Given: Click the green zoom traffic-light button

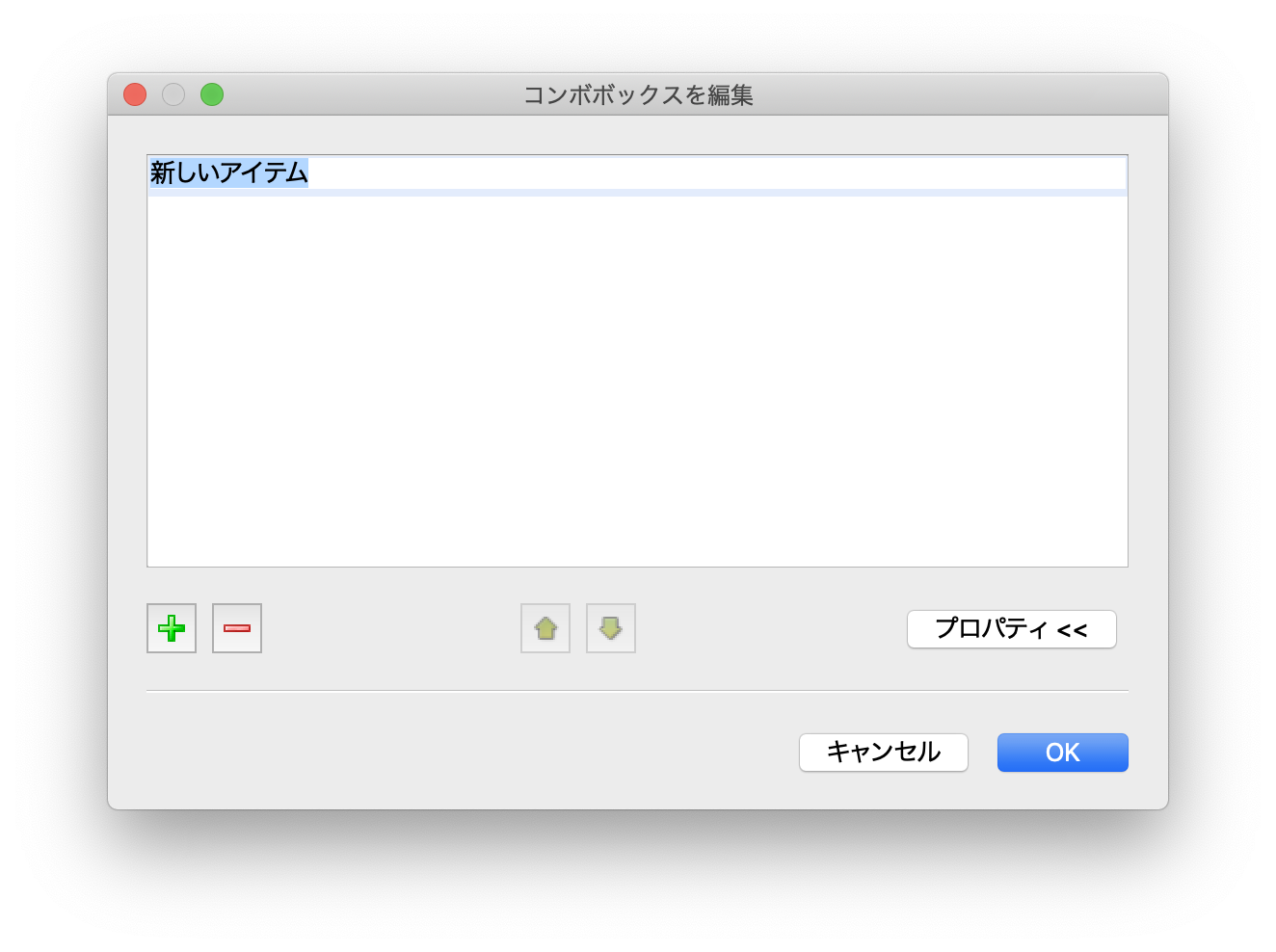Looking at the screenshot, I should point(211,94).
